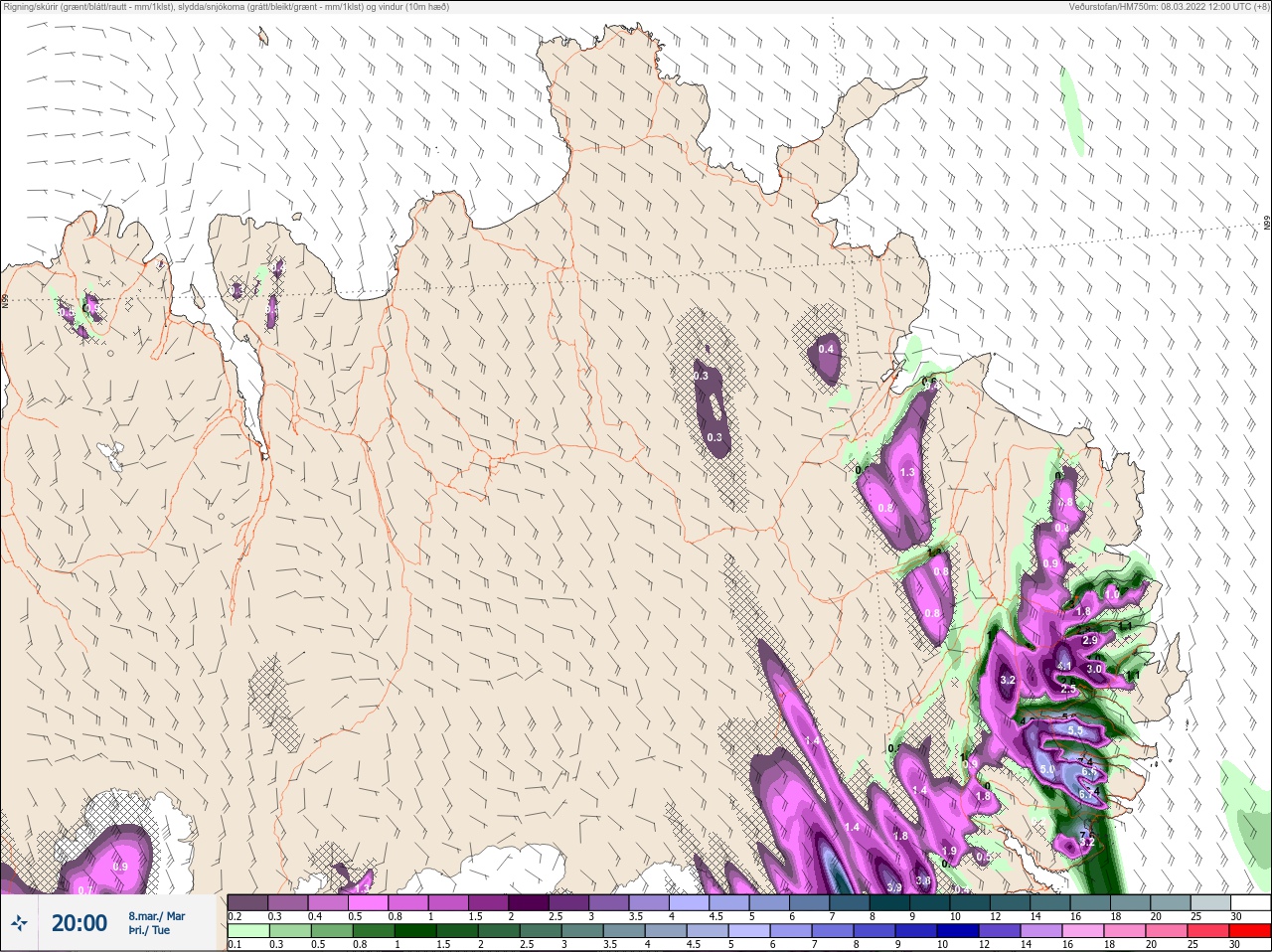Screen dimensions: 1272x952
Task: Select the light pink rain-legend swatch above 16
Action: click(1082, 931)
